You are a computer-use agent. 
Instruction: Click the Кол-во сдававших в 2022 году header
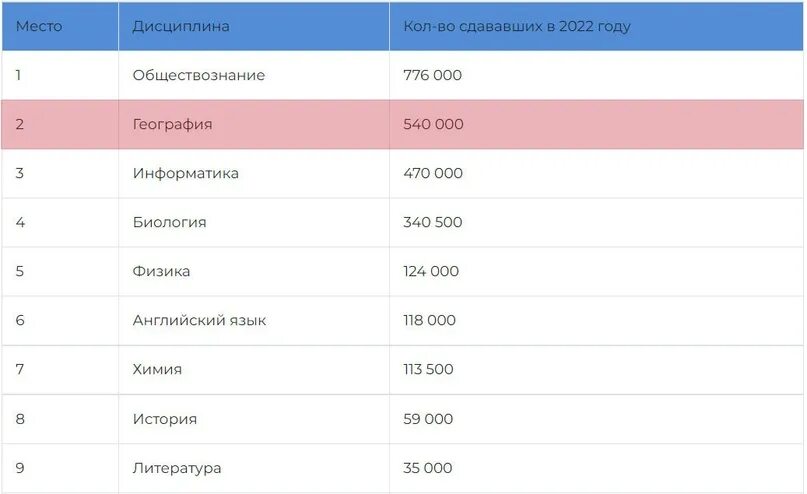point(597,26)
